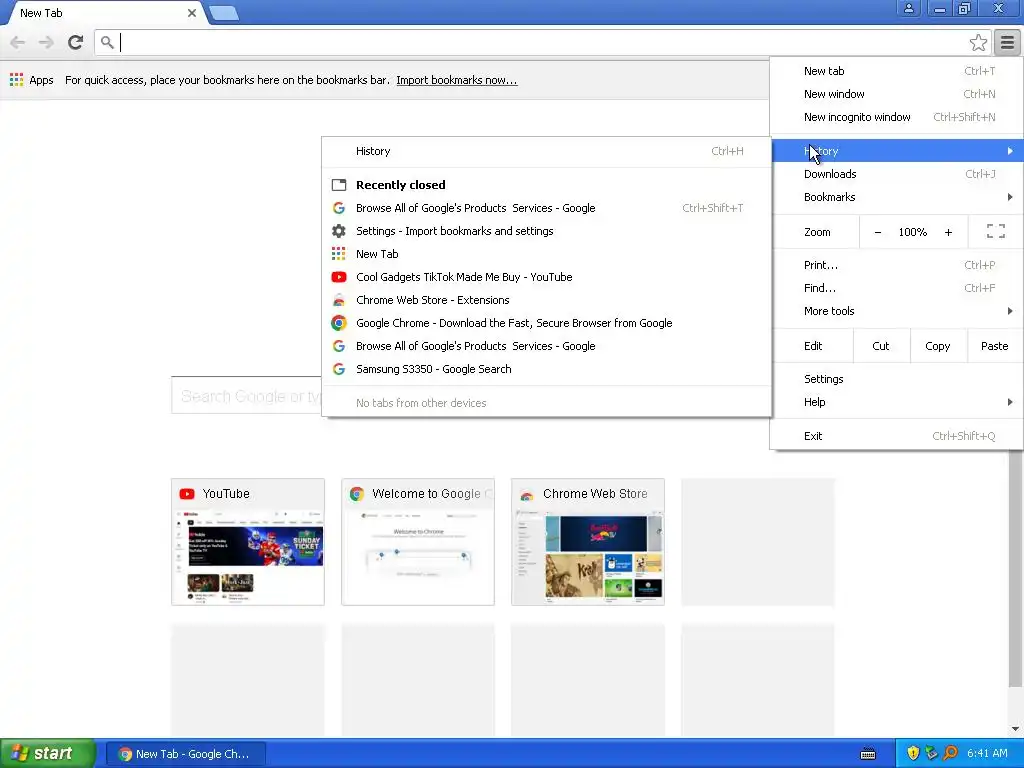Click the 6:41 AM taskbar clock
The width and height of the screenshot is (1024, 768).
987,754
